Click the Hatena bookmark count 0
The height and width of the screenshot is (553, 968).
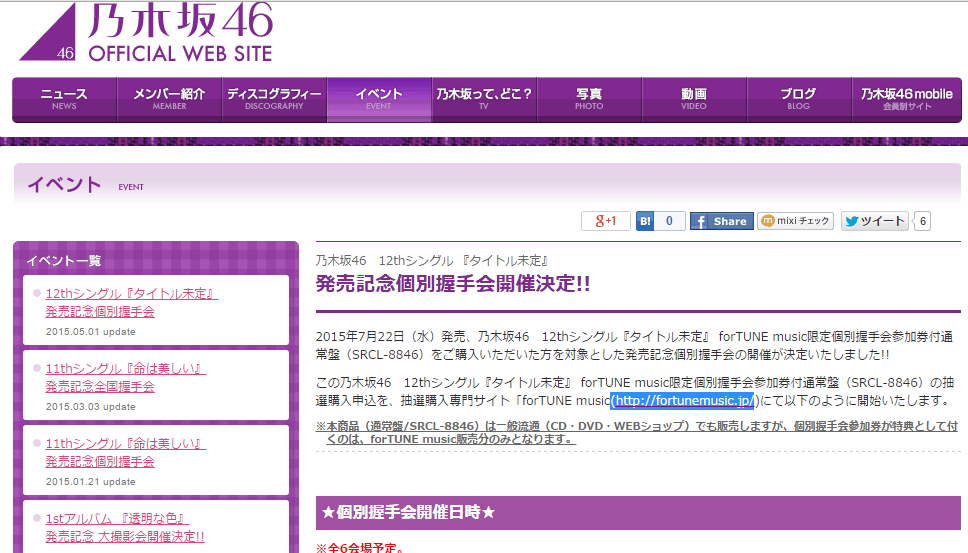[669, 221]
